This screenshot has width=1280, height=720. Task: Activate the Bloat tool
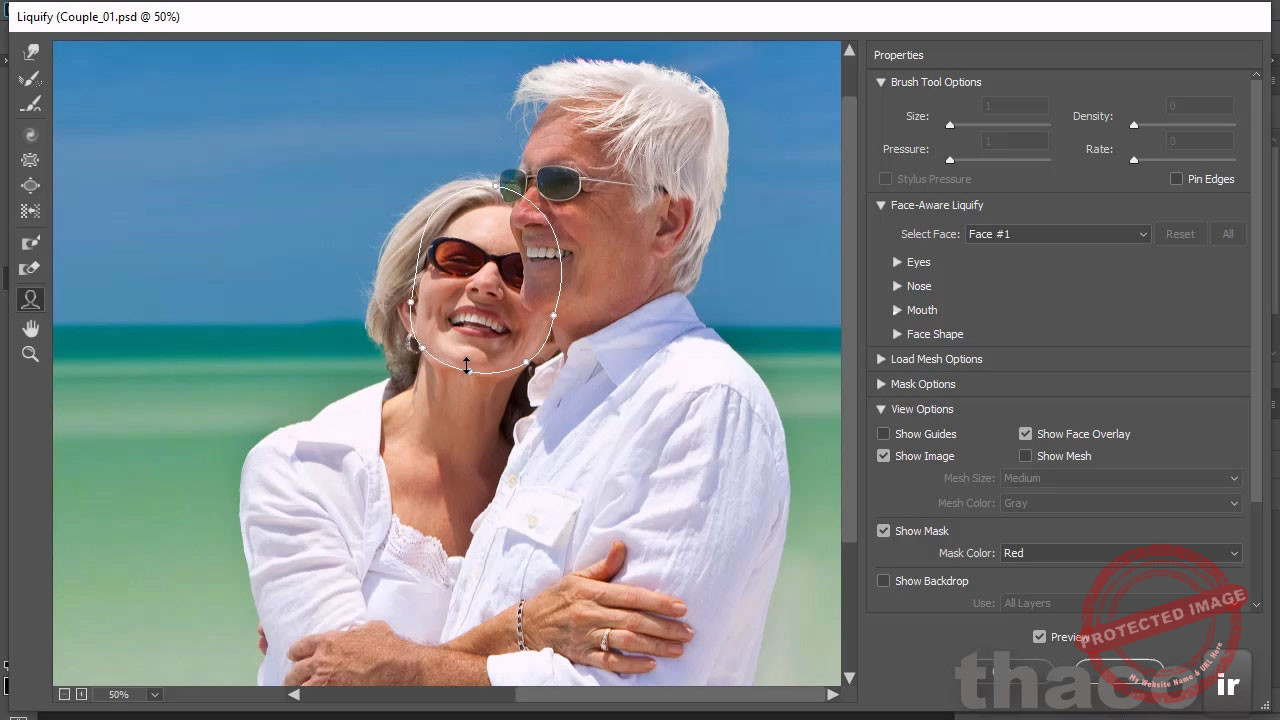[x=30, y=186]
